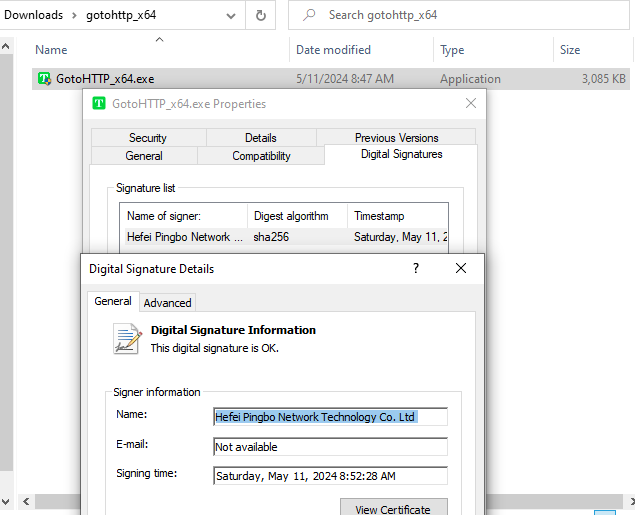Viewport: 635px width, 515px height.
Task: Open the Previous Versions tab
Action: pos(396,138)
